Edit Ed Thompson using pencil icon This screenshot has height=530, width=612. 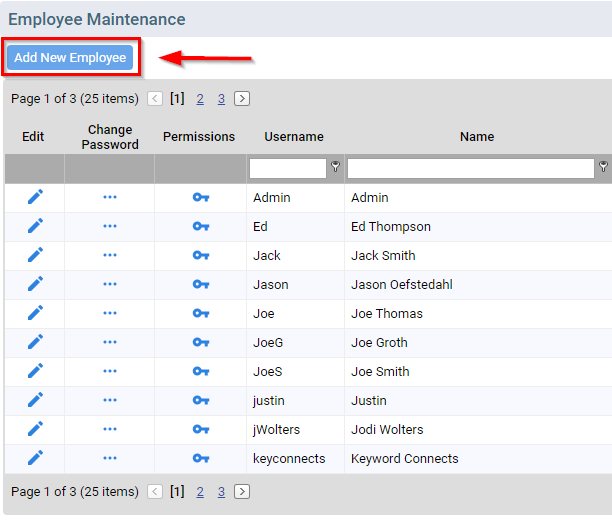(35, 226)
